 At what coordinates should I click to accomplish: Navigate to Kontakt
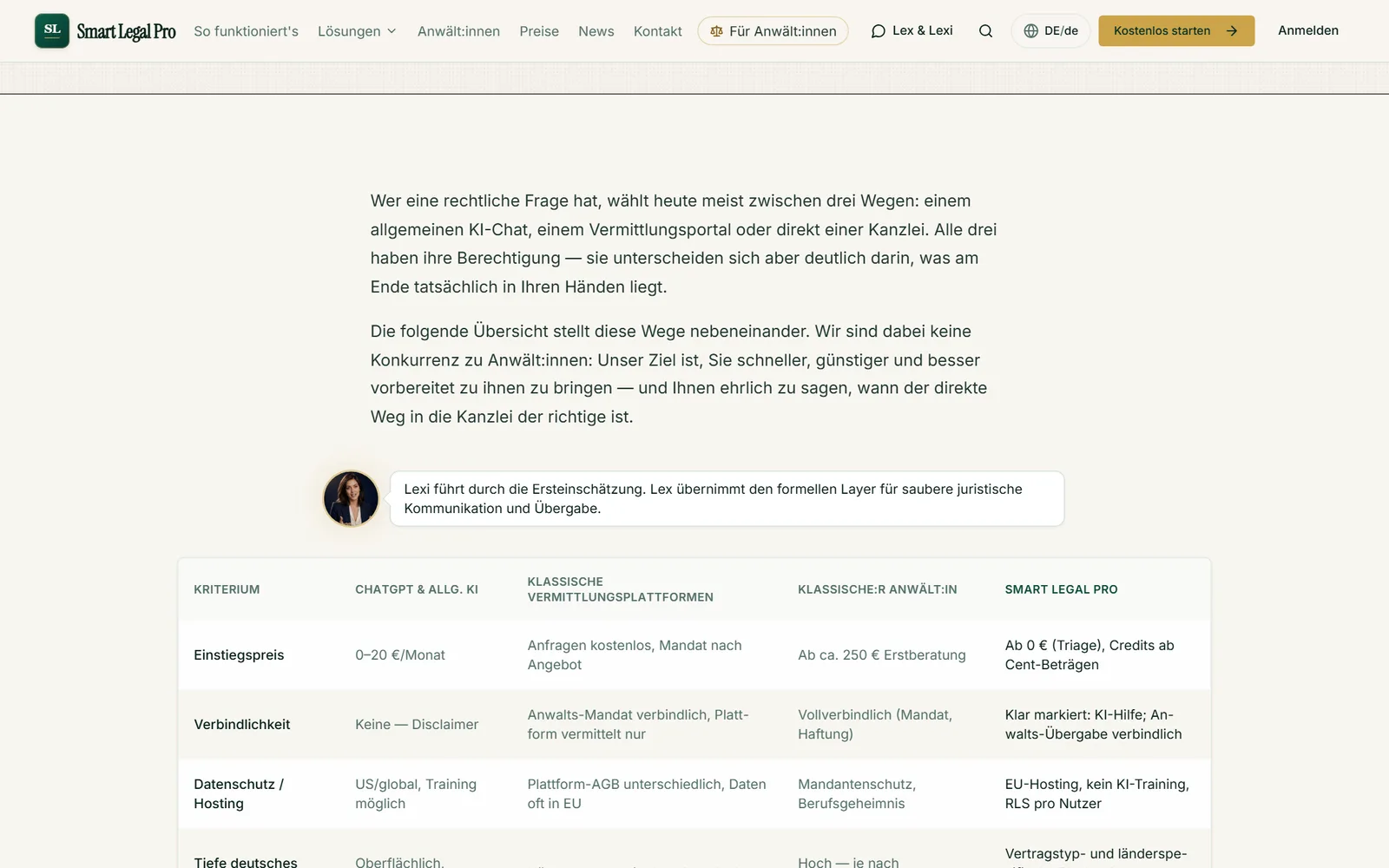[x=657, y=31]
